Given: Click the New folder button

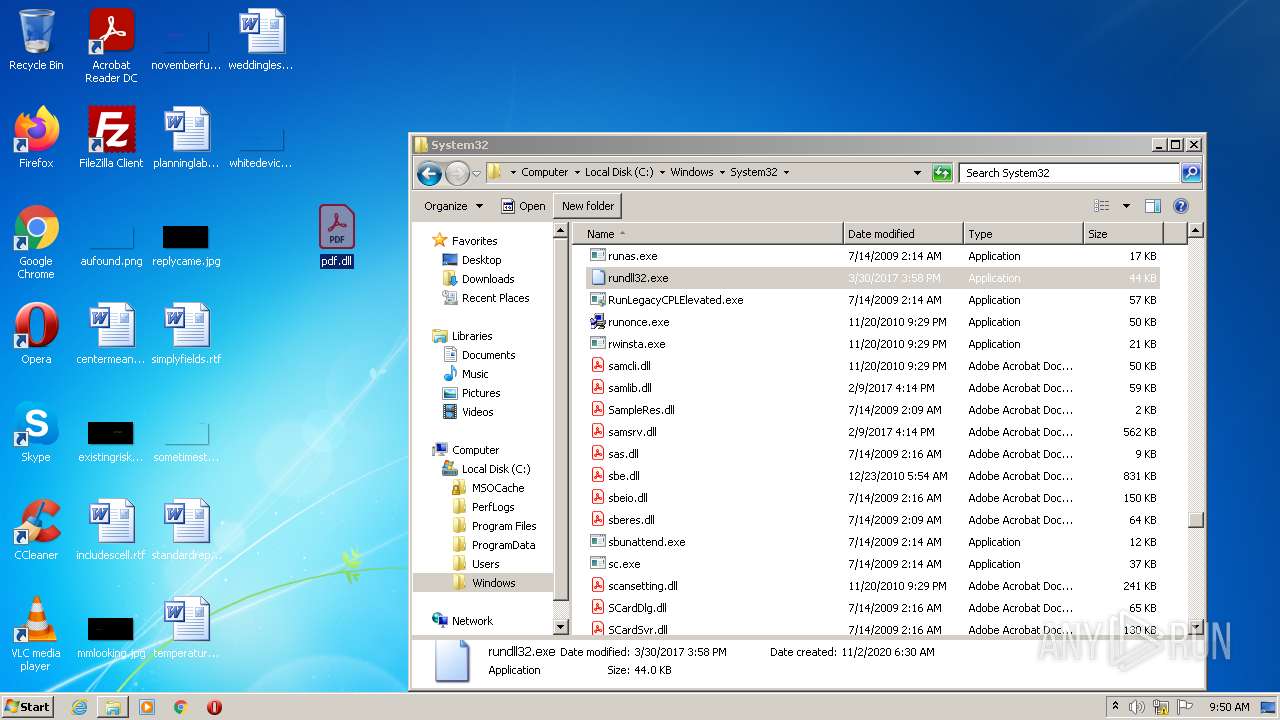Looking at the screenshot, I should [588, 206].
